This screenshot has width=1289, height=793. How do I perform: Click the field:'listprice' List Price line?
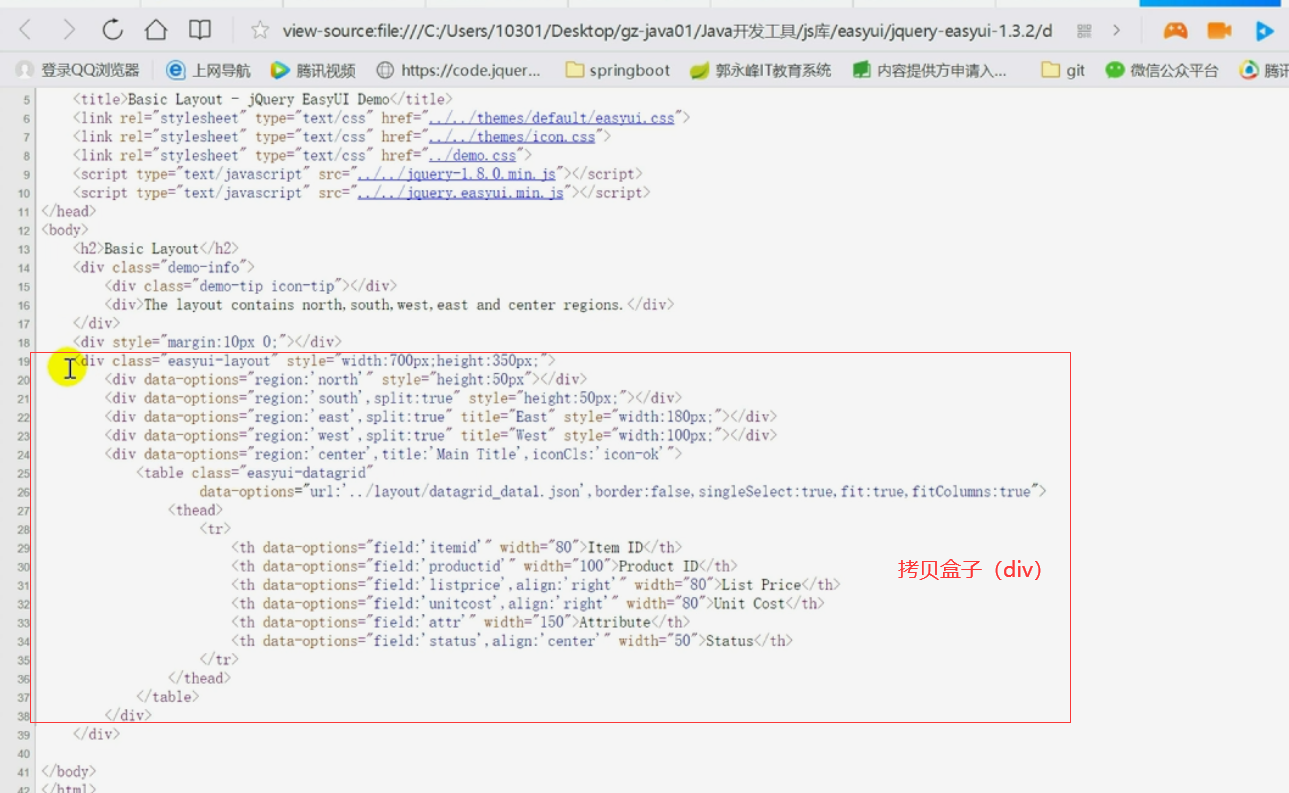536,585
